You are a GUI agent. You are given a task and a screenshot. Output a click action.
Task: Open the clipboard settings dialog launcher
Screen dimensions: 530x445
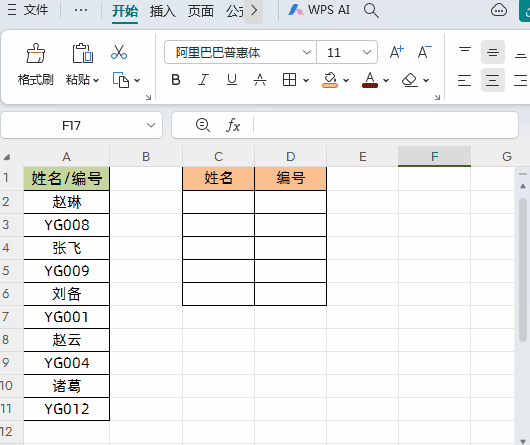pyautogui.click(x=148, y=97)
